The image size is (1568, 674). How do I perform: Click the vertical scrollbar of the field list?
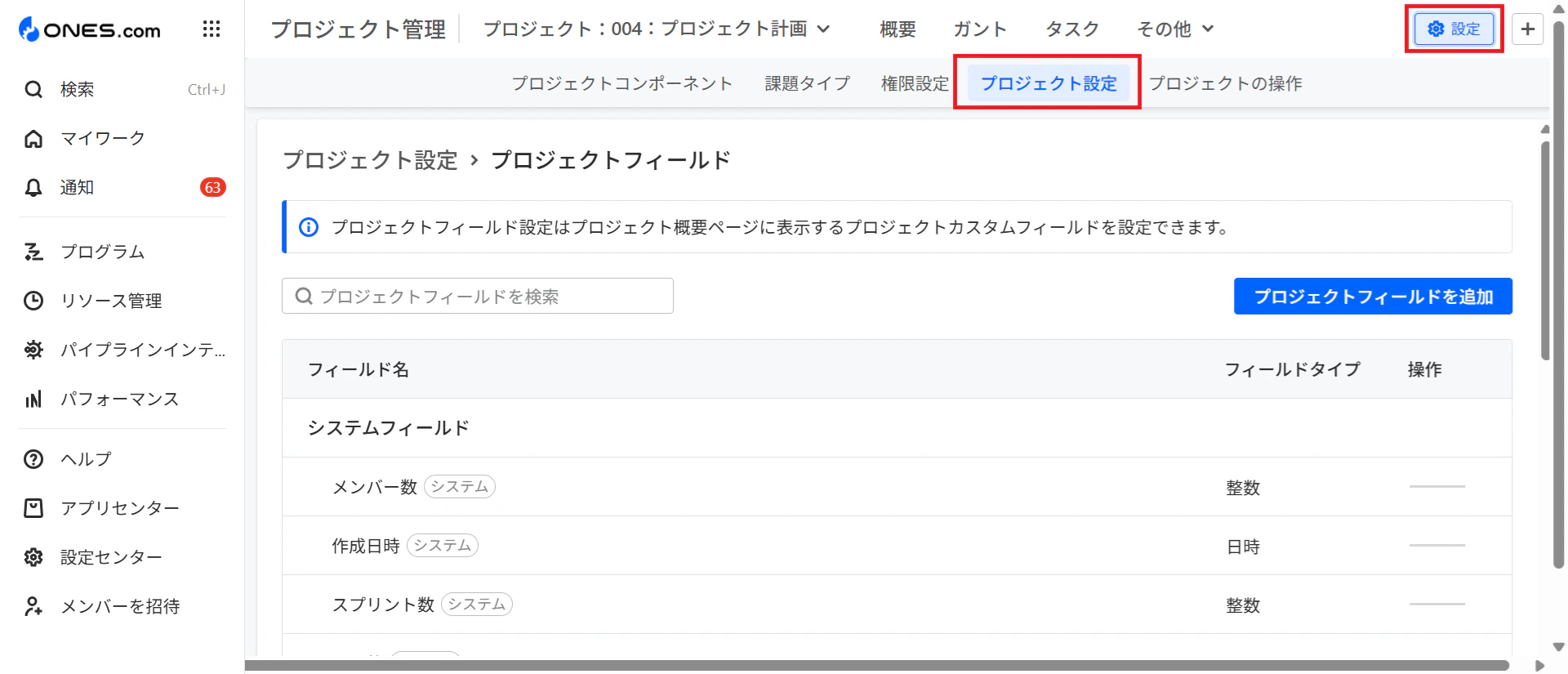click(1545, 250)
